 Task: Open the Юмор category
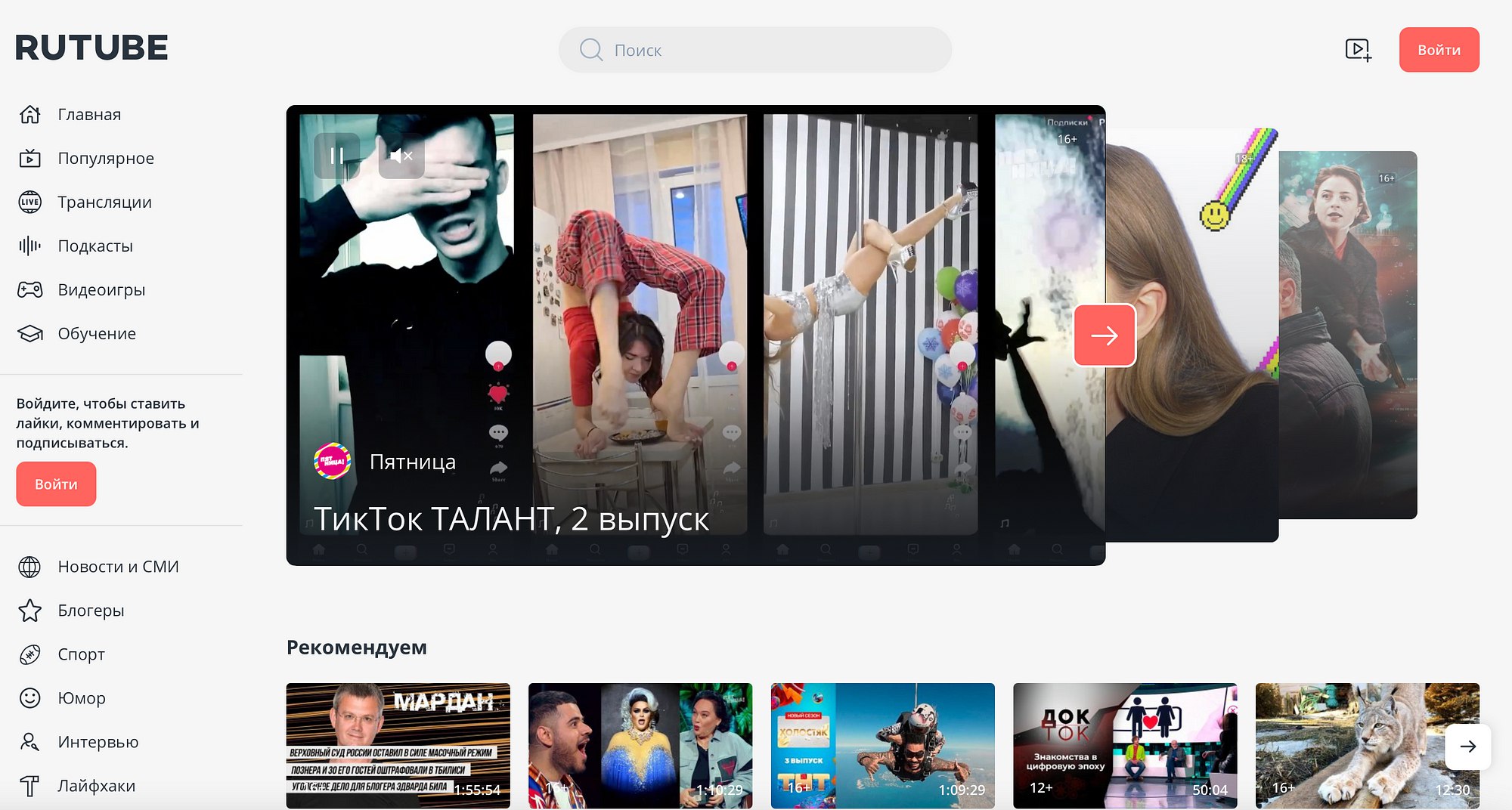pyautogui.click(x=82, y=698)
